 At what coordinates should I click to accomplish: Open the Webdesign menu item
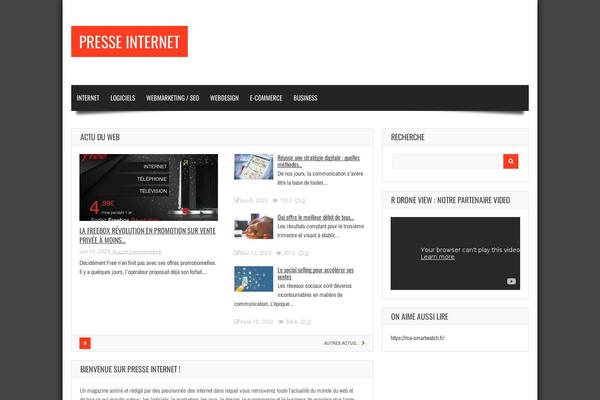[x=224, y=98]
